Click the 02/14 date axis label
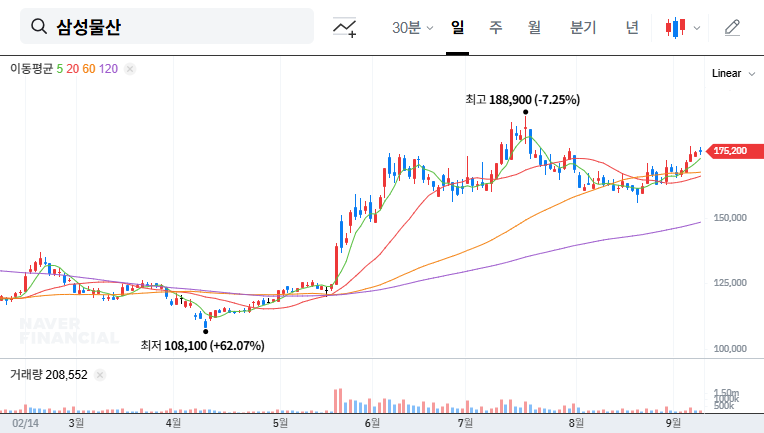This screenshot has width=764, height=433. point(25,423)
